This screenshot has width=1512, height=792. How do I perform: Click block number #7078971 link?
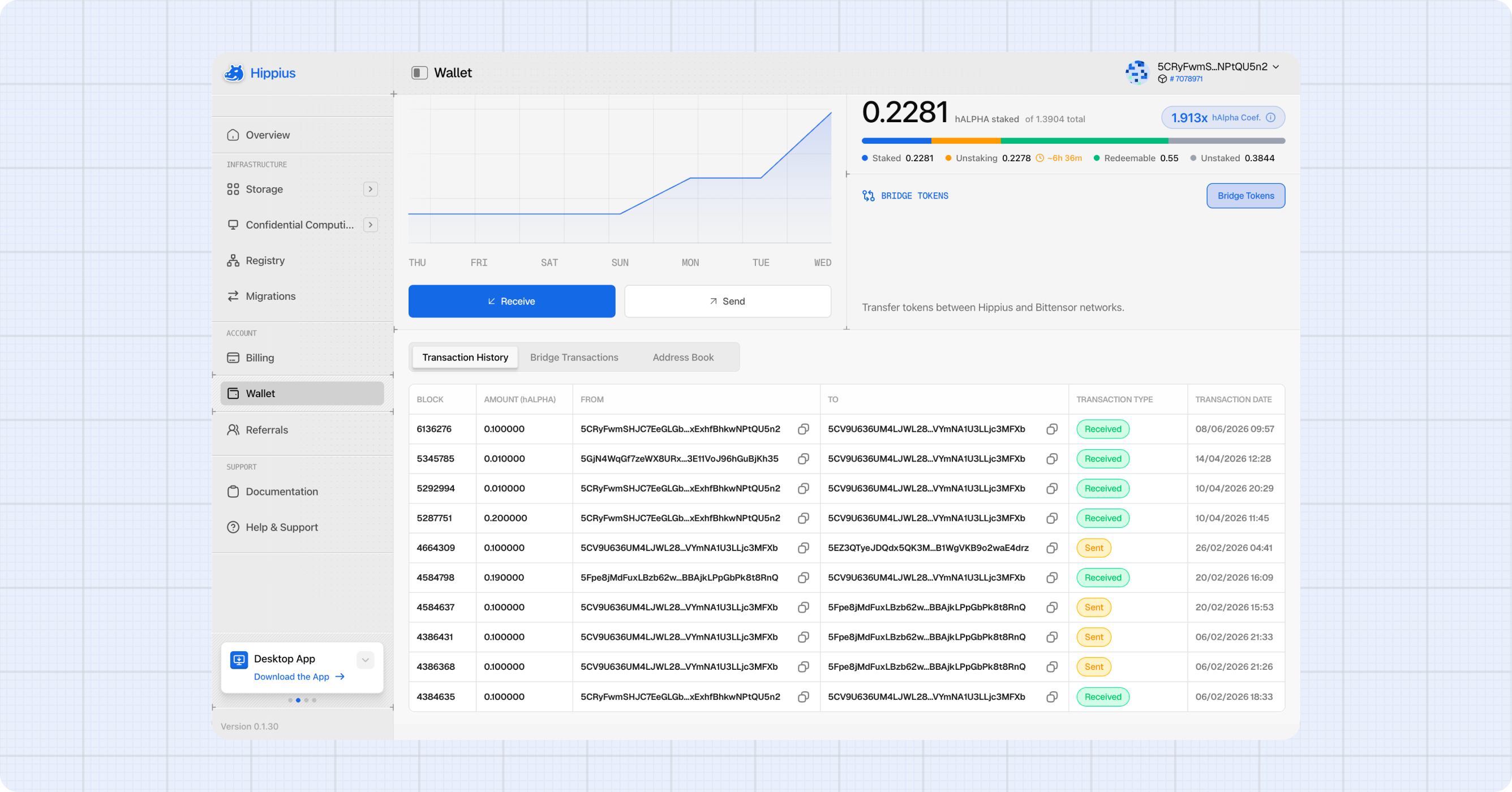[1185, 79]
